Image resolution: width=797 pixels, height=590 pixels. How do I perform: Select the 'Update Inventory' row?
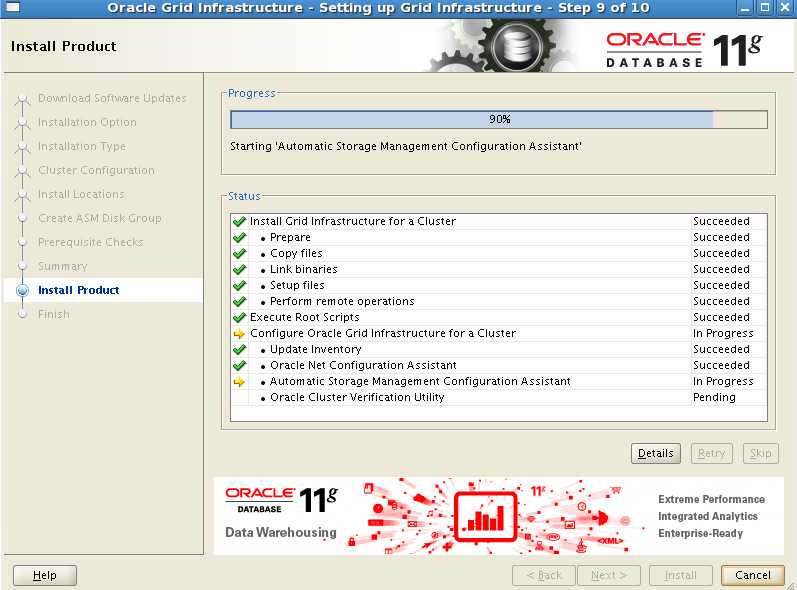tap(499, 349)
